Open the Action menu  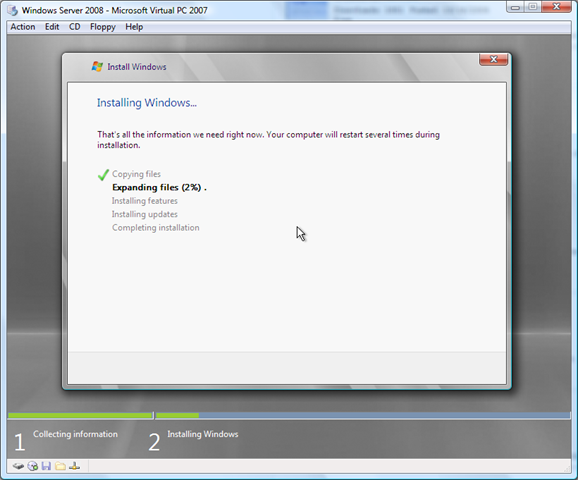tap(23, 27)
